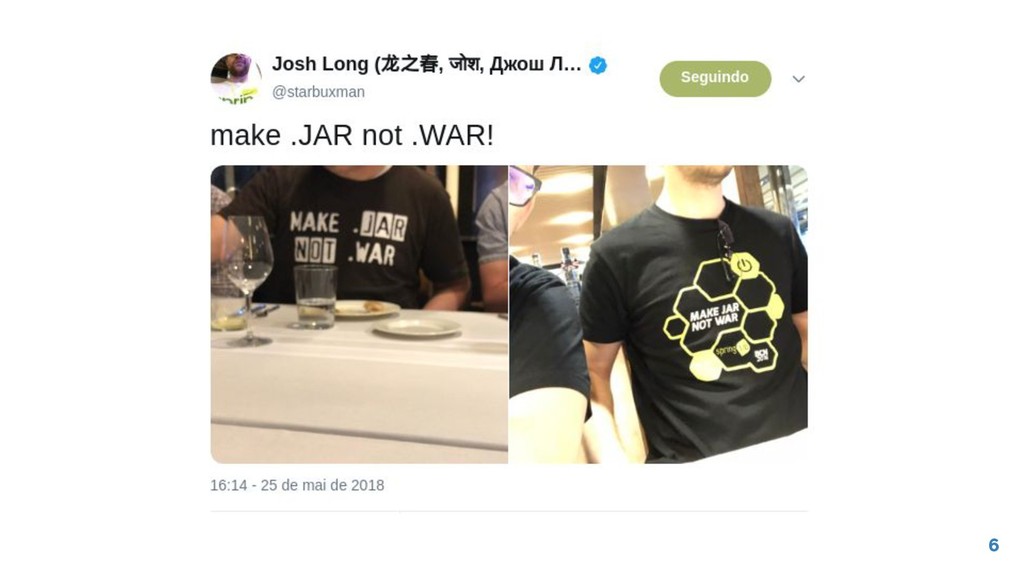Toggle the Seguindo follow button

point(715,78)
